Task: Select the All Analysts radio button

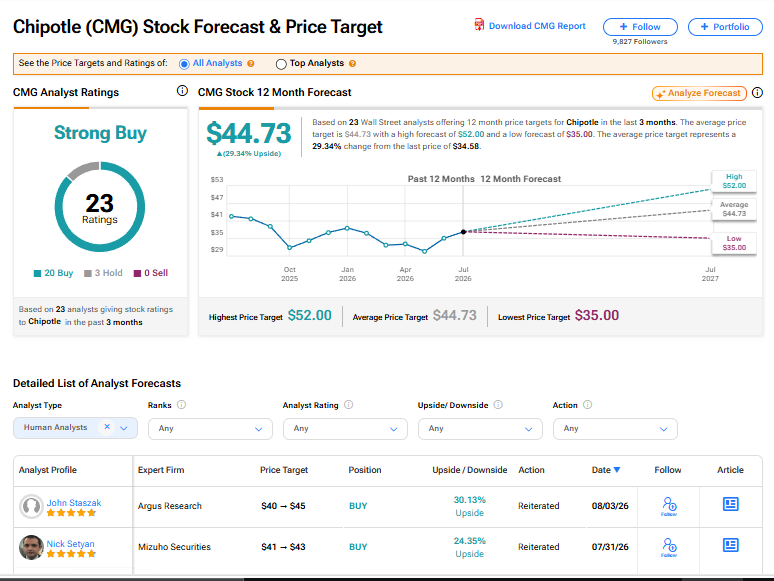Action: click(184, 64)
